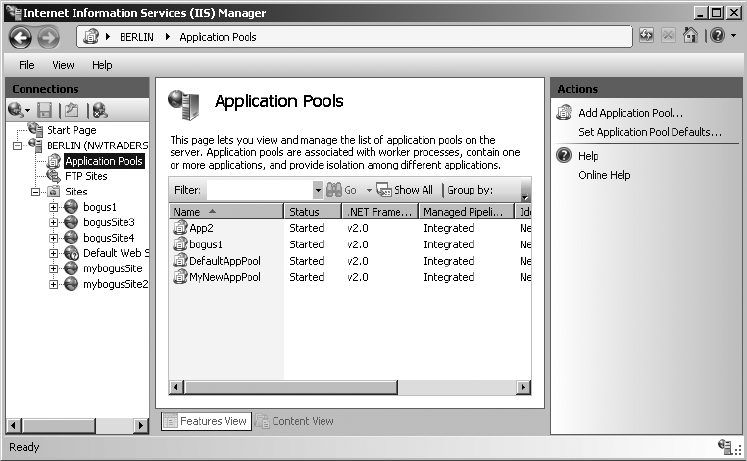Expand the mybogusSite2 node

coord(53,284)
